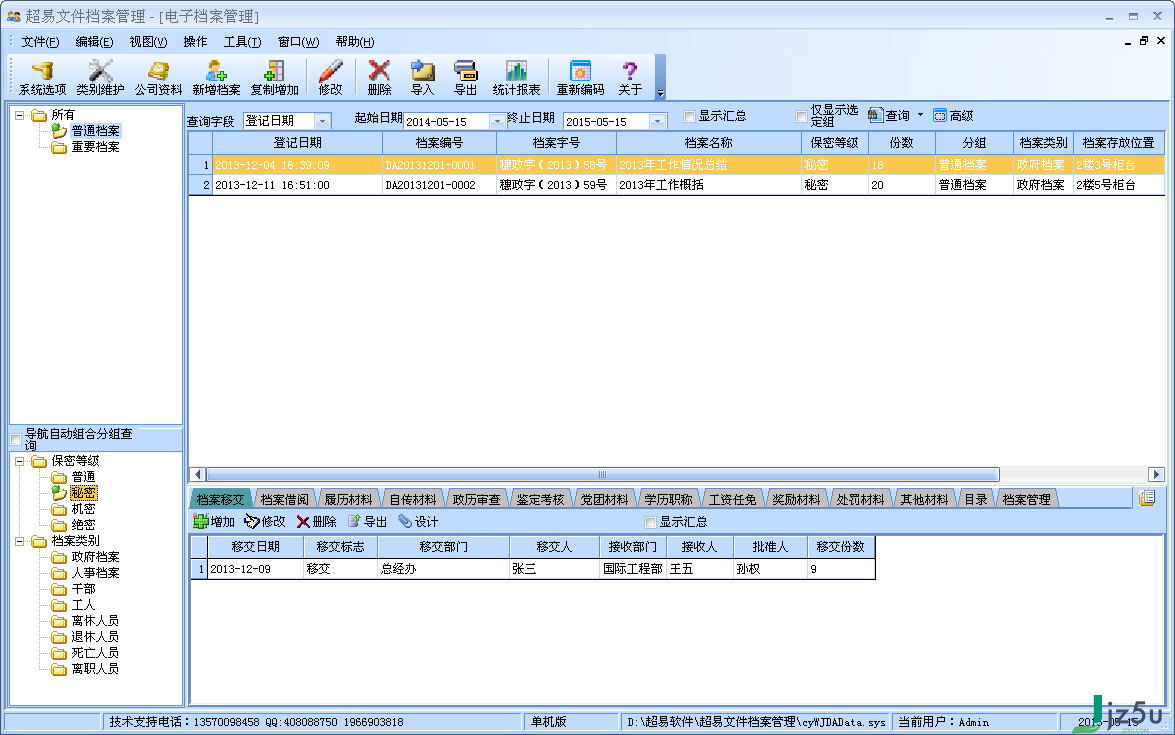
Task: Select 绝密 security level folder
Action: coord(83,525)
